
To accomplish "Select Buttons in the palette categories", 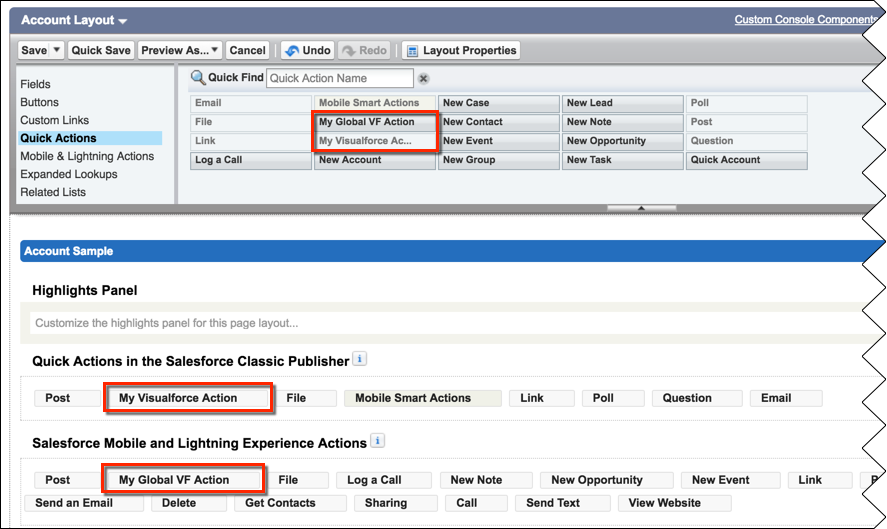I will point(39,102).
